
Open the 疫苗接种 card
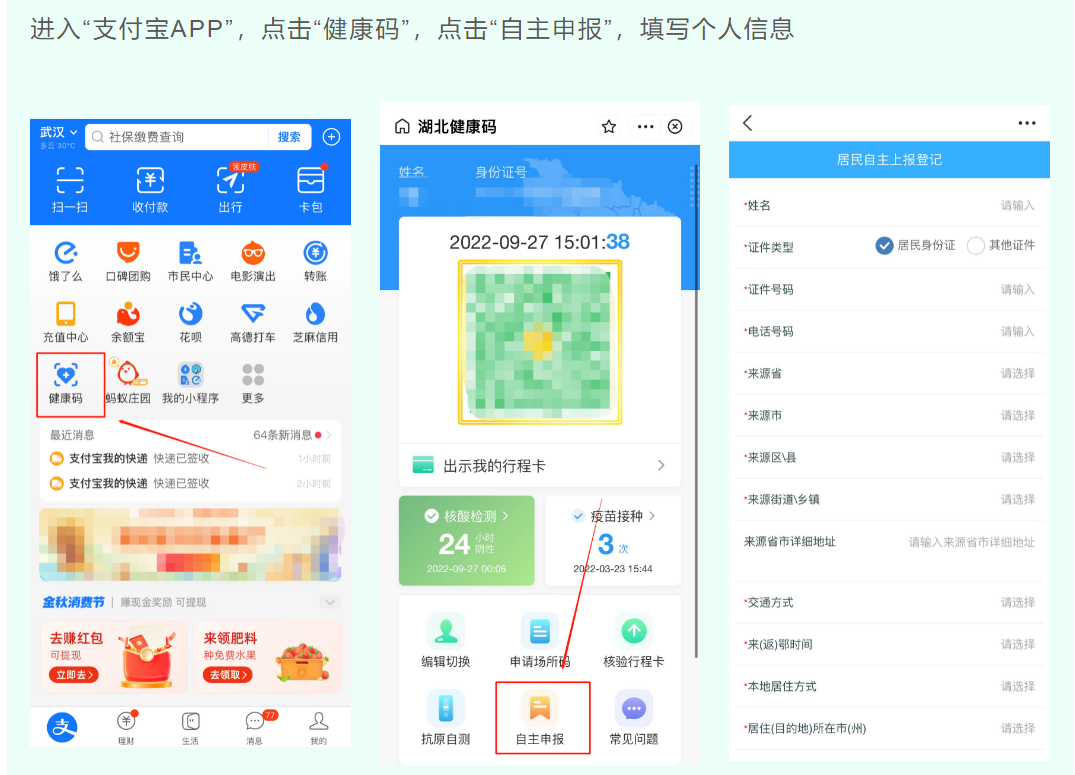613,540
